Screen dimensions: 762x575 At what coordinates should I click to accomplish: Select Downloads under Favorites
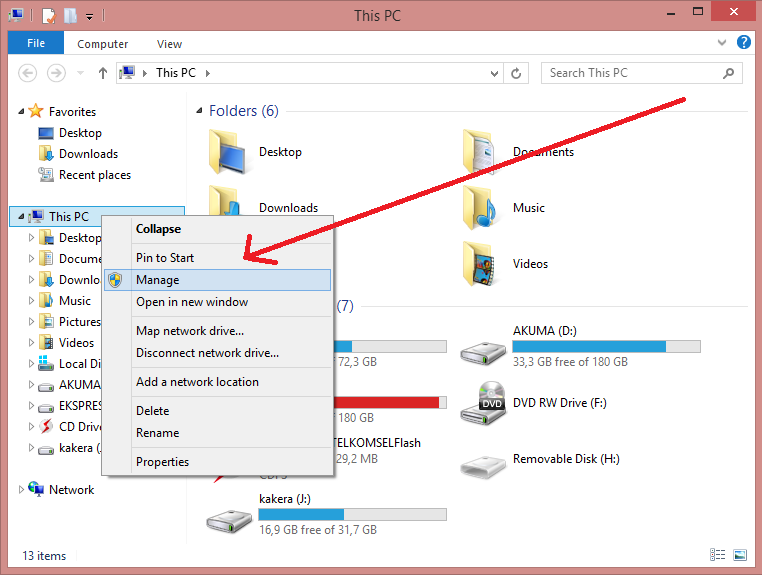pyautogui.click(x=88, y=154)
